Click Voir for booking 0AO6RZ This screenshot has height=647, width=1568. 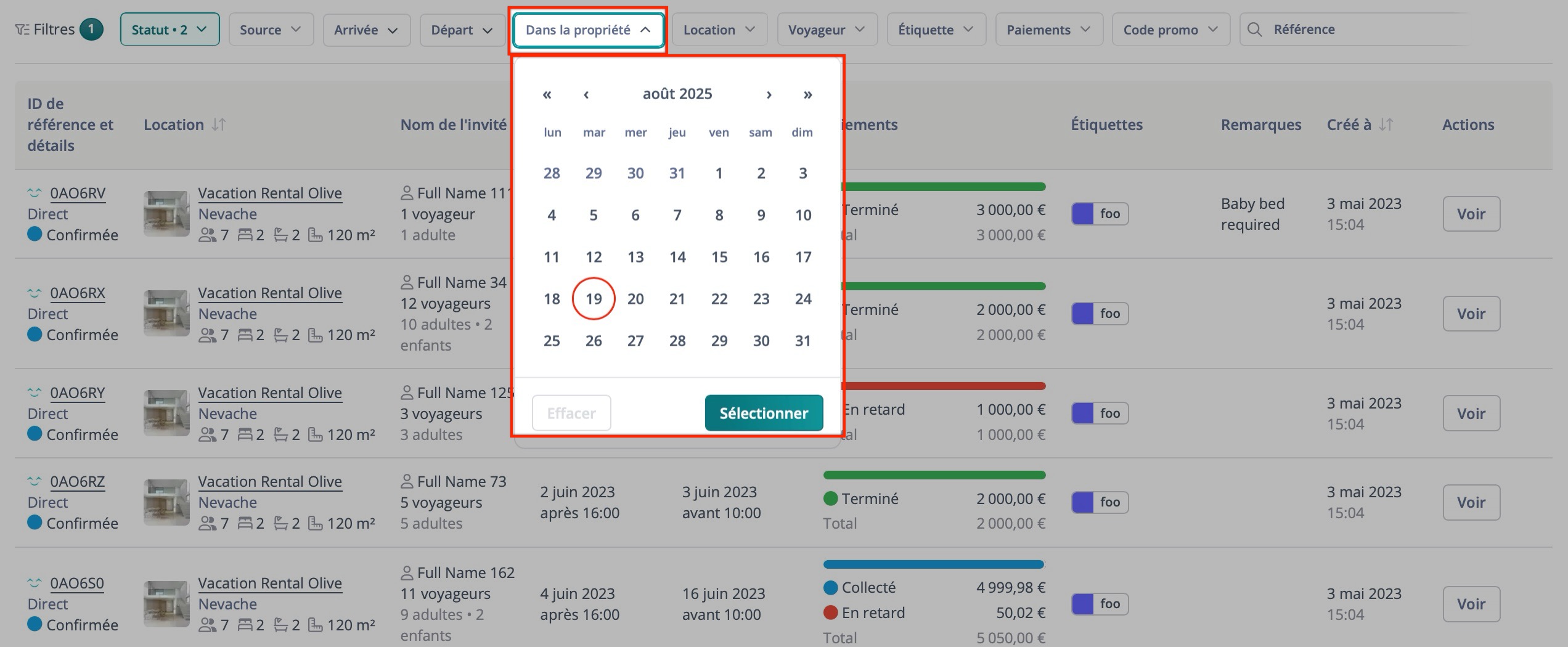[x=1471, y=502]
